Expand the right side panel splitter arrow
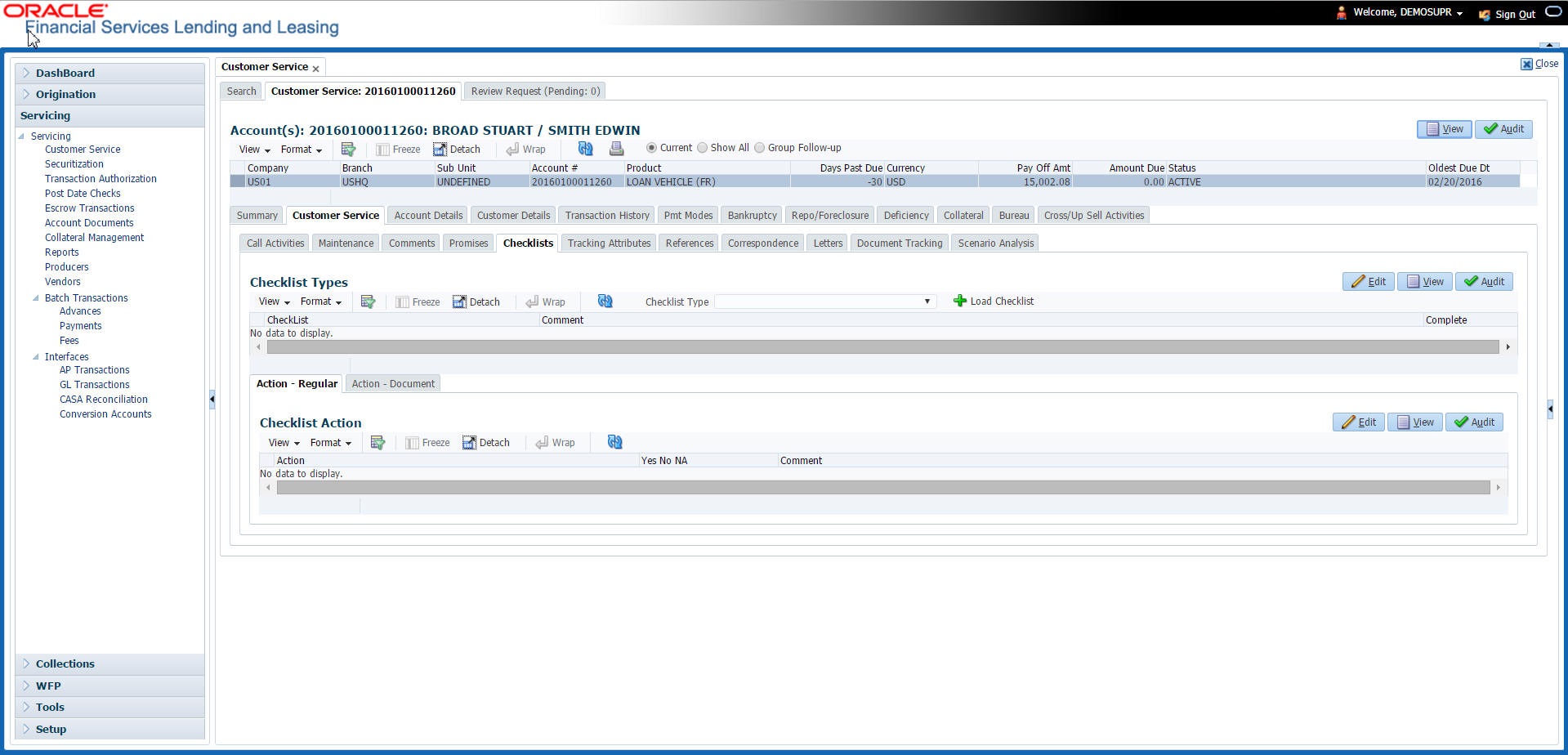This screenshot has width=1568, height=755. click(1550, 409)
